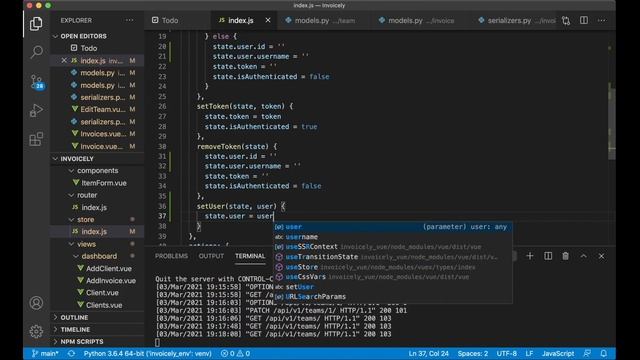Change encoding via UTF-8

pos(507,353)
